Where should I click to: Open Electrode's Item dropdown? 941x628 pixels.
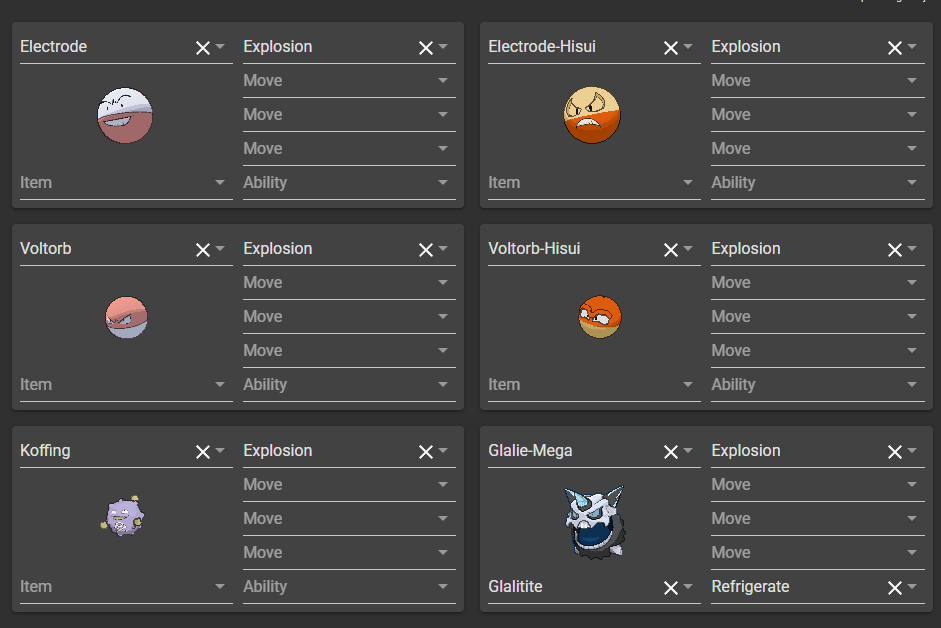click(220, 183)
